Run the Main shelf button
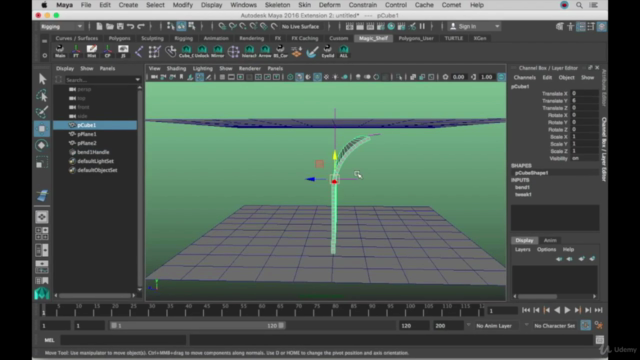The image size is (640, 360). (60, 51)
